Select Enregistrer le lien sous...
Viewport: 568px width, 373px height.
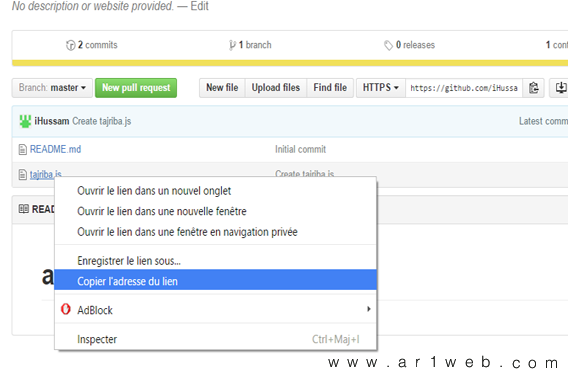coord(216,261)
